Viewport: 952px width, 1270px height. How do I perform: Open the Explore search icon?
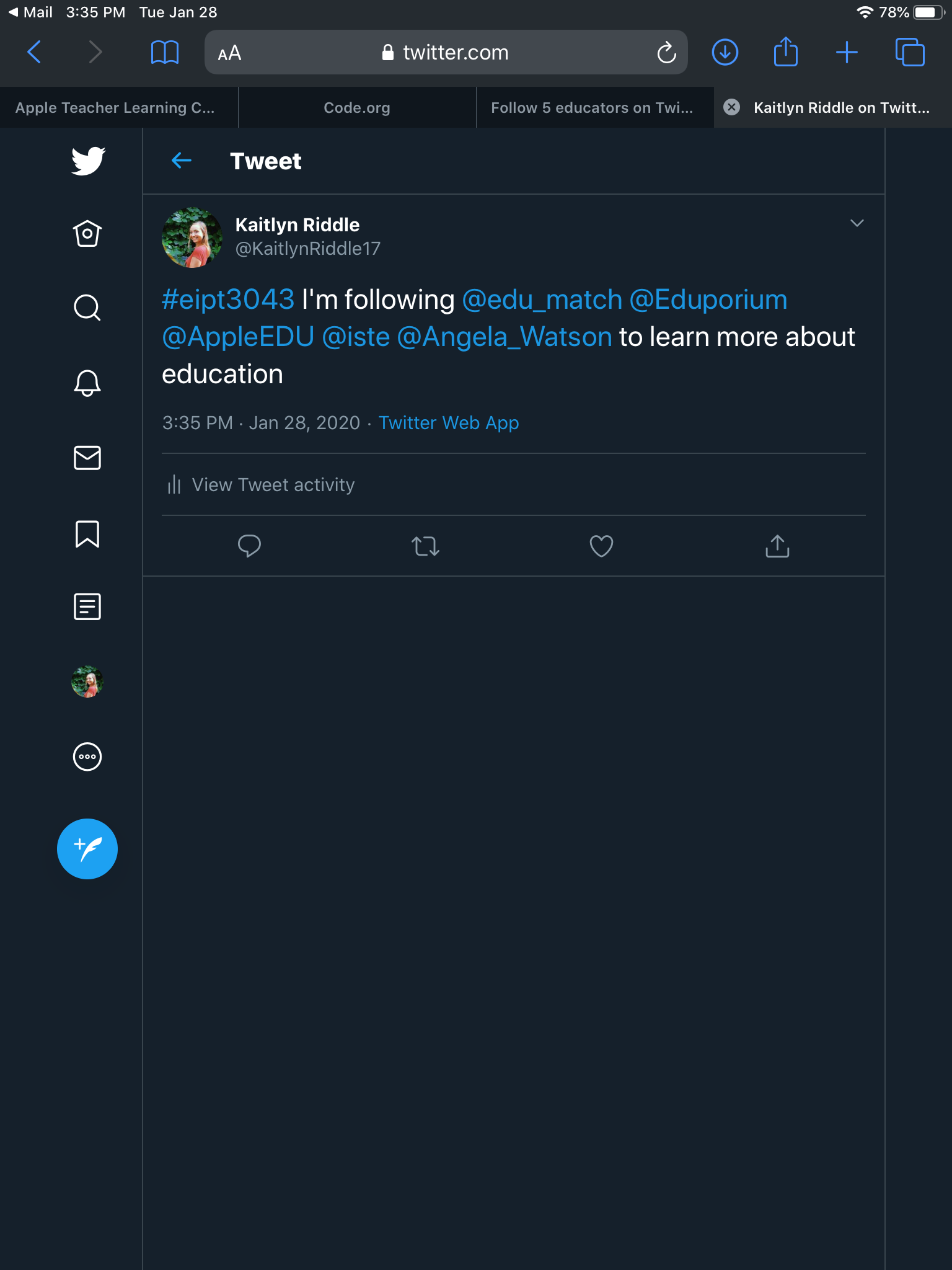87,308
